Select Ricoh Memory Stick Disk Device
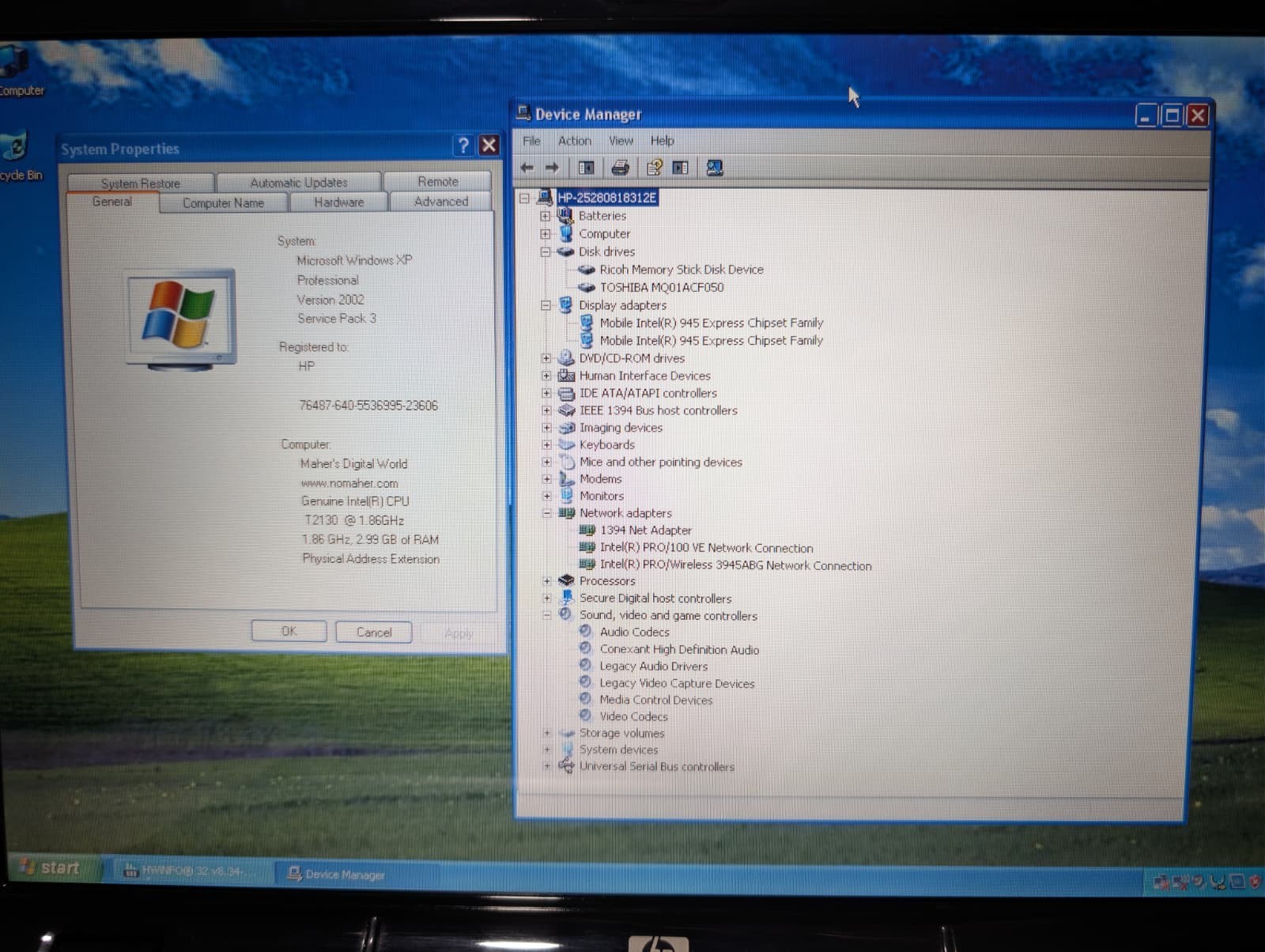Screen dimensions: 1265x952 point(682,270)
